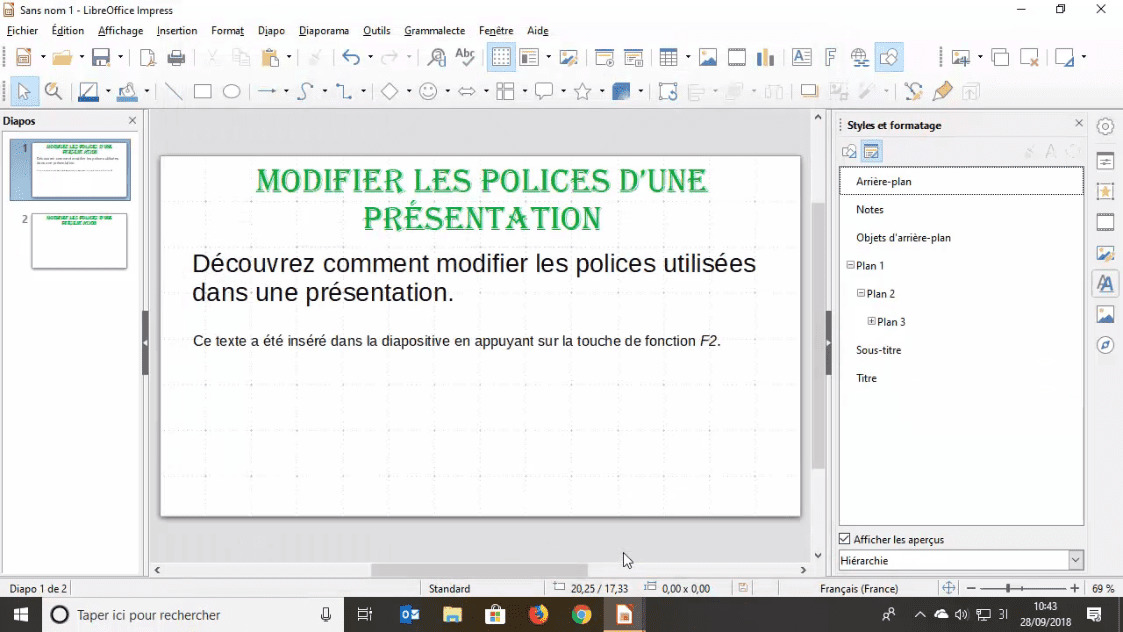
Task: Open the Insertion menu
Action: point(177,31)
